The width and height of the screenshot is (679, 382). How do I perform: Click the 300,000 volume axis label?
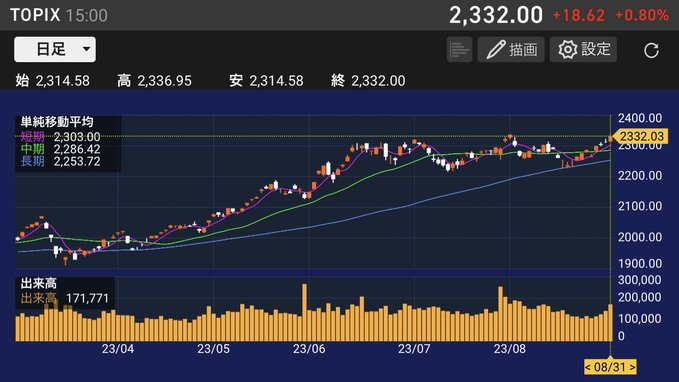point(640,280)
